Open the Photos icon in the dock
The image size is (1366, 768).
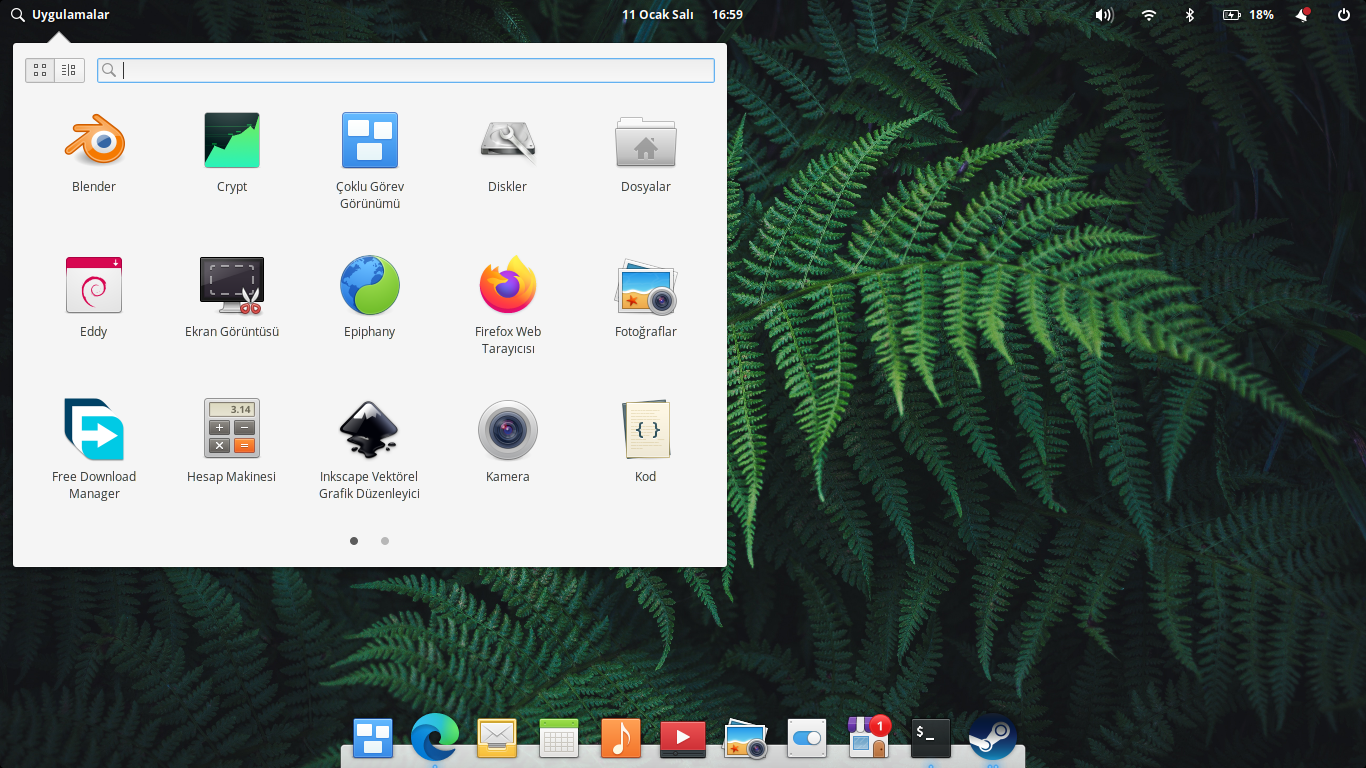pyautogui.click(x=745, y=740)
